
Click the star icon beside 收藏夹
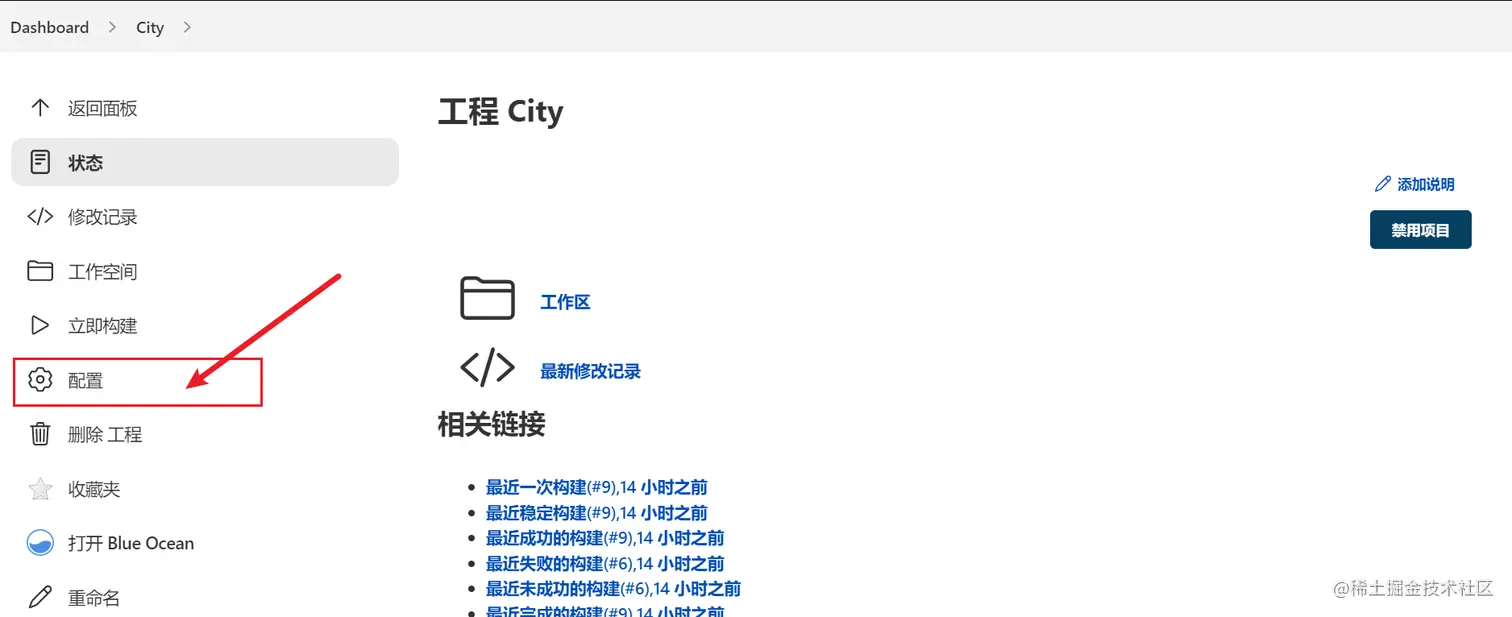[x=40, y=489]
